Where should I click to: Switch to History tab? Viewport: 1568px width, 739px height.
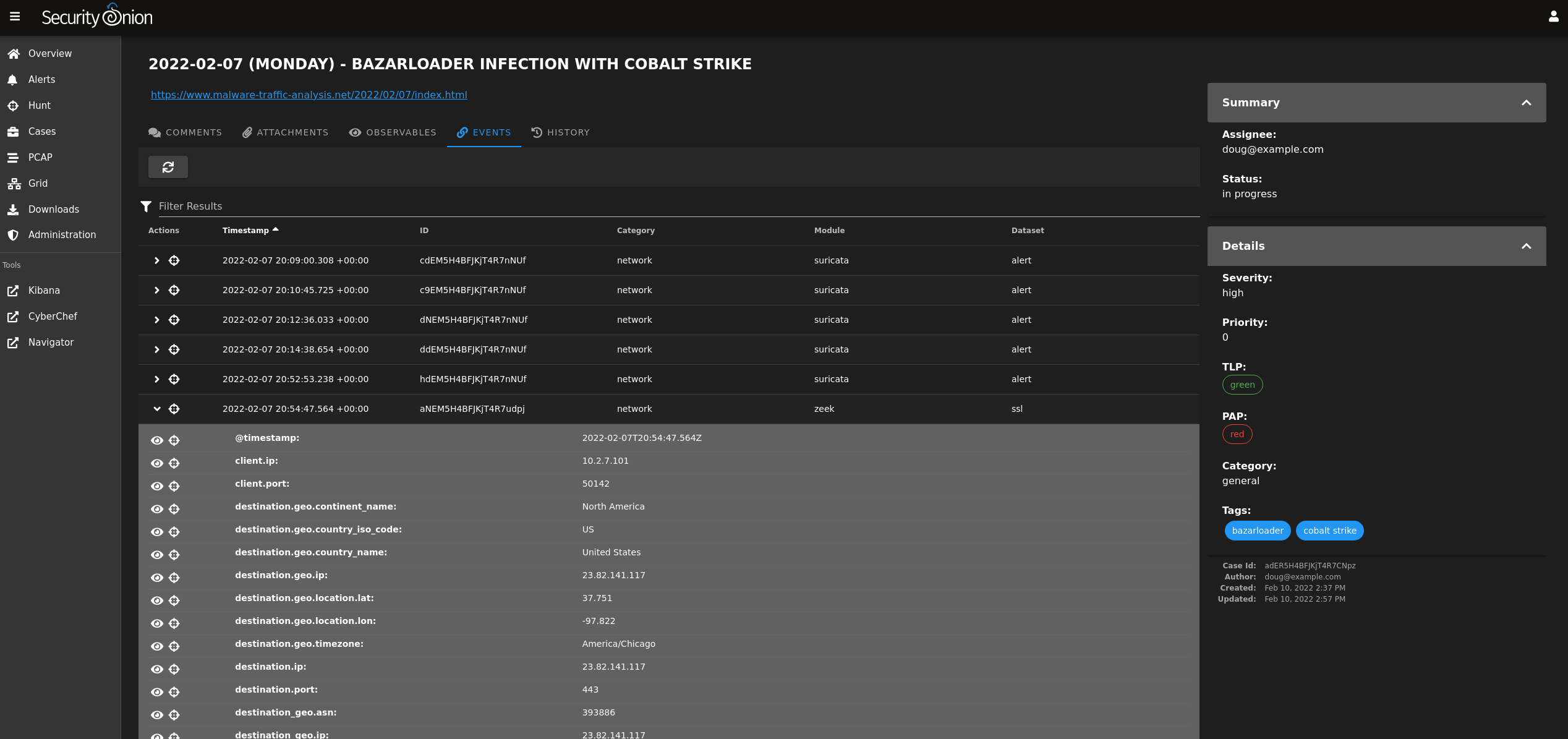coord(560,132)
